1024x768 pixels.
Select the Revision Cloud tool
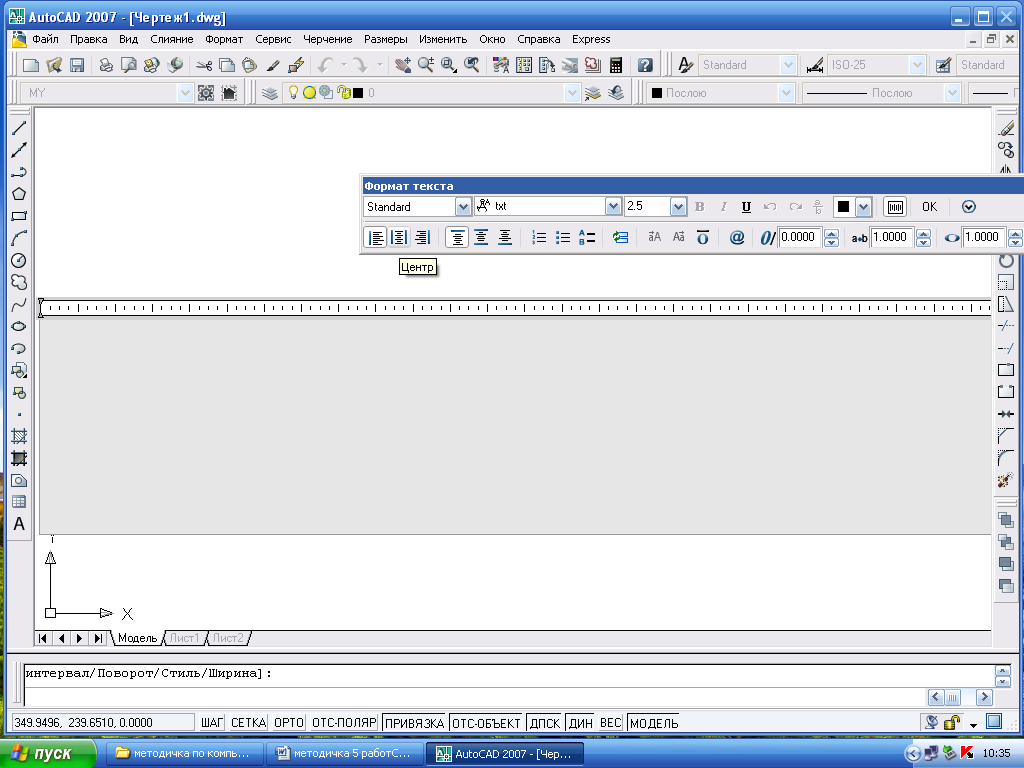tap(19, 282)
